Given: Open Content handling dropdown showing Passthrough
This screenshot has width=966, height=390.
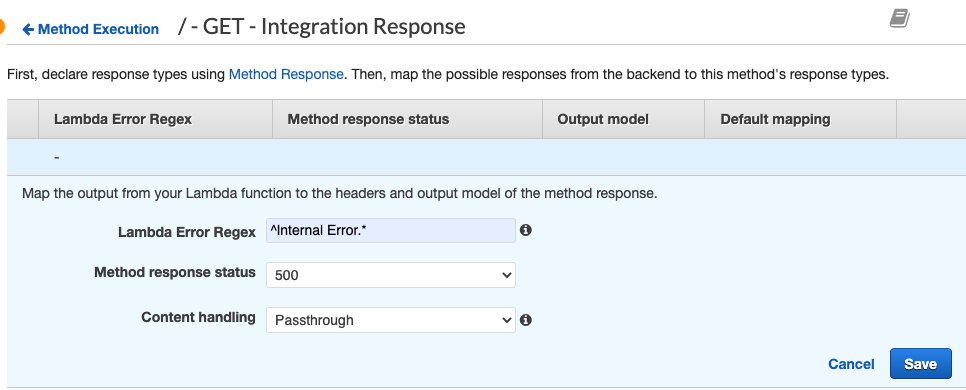Looking at the screenshot, I should click(391, 320).
